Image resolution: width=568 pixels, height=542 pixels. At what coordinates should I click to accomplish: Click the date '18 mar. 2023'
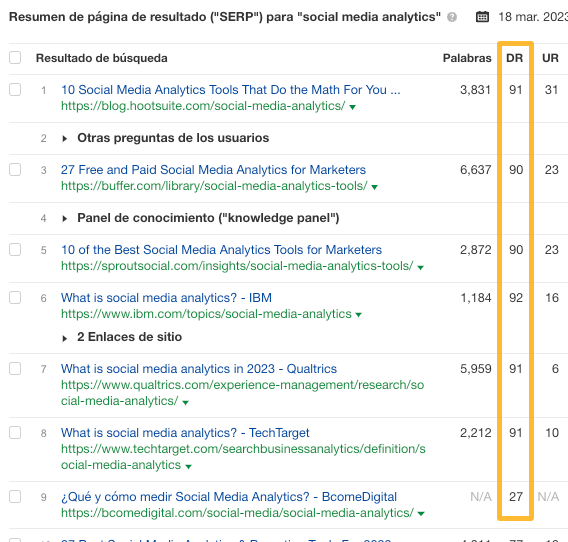pyautogui.click(x=533, y=17)
